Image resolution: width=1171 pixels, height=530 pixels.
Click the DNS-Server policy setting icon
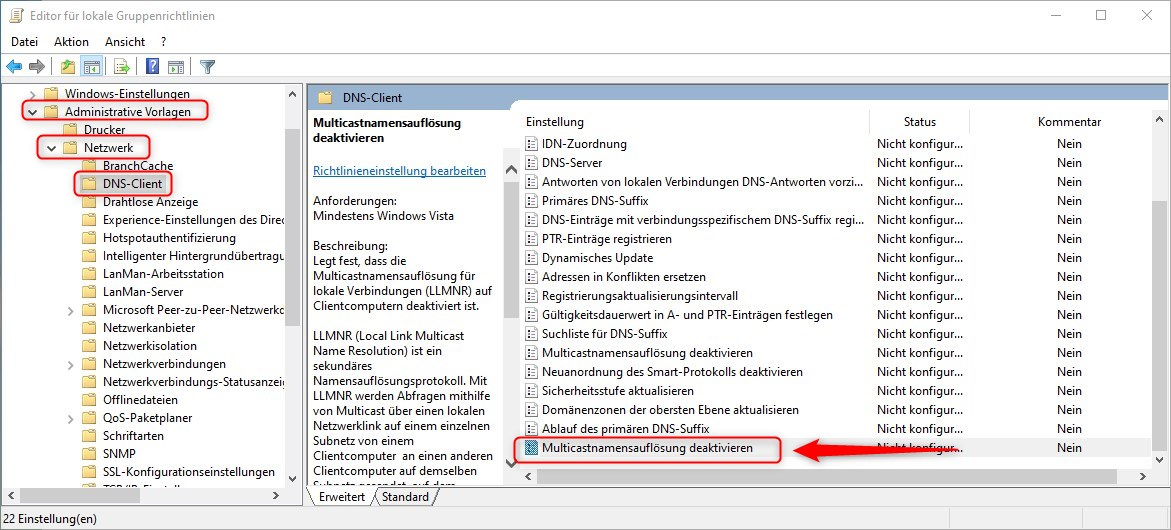point(532,163)
